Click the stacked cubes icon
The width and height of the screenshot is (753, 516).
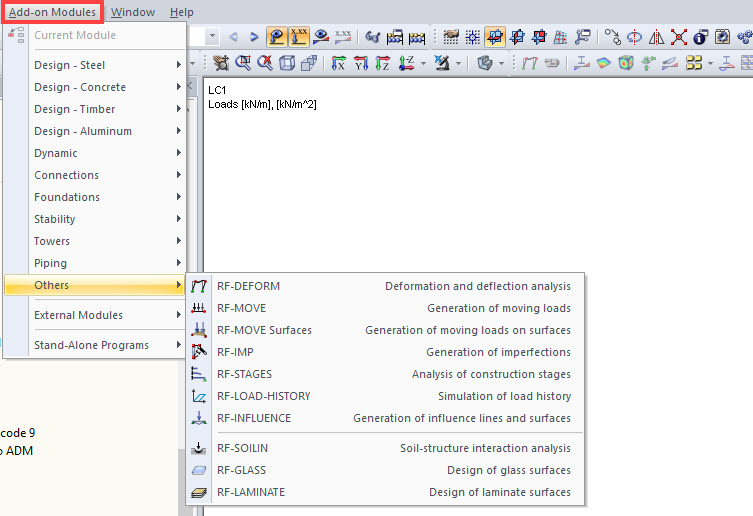[x=309, y=63]
